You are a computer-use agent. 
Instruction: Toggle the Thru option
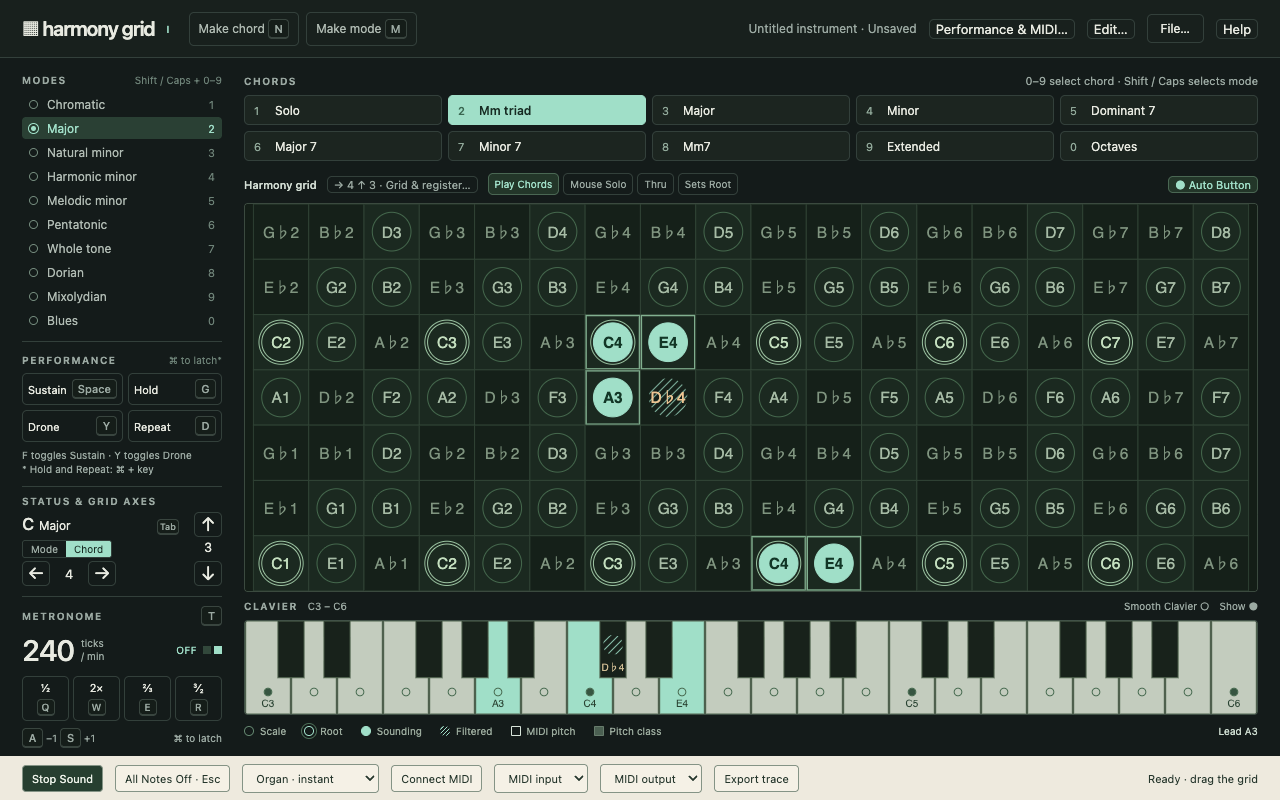[x=656, y=184]
